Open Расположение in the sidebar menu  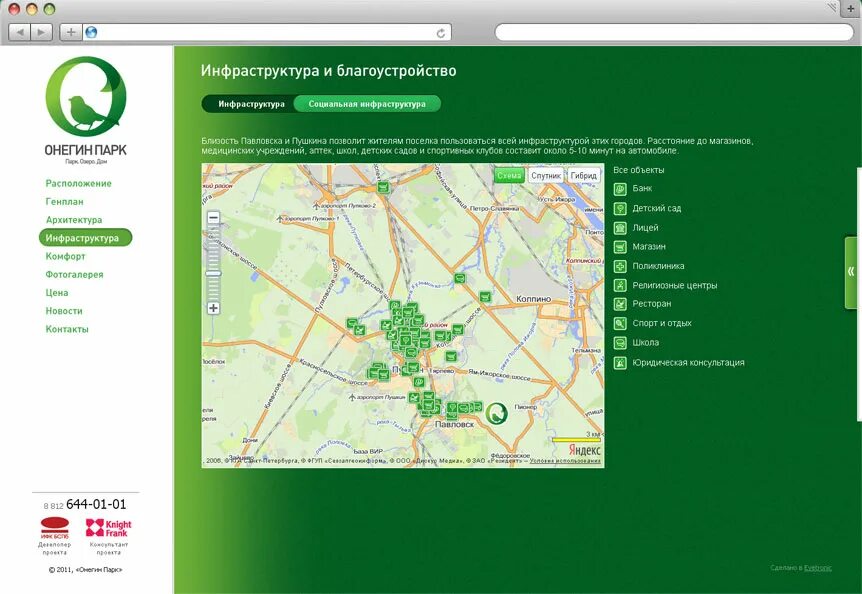79,184
